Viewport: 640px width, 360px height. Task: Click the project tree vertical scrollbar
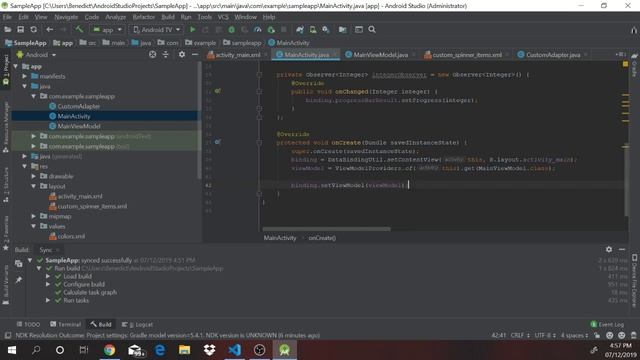[199, 120]
